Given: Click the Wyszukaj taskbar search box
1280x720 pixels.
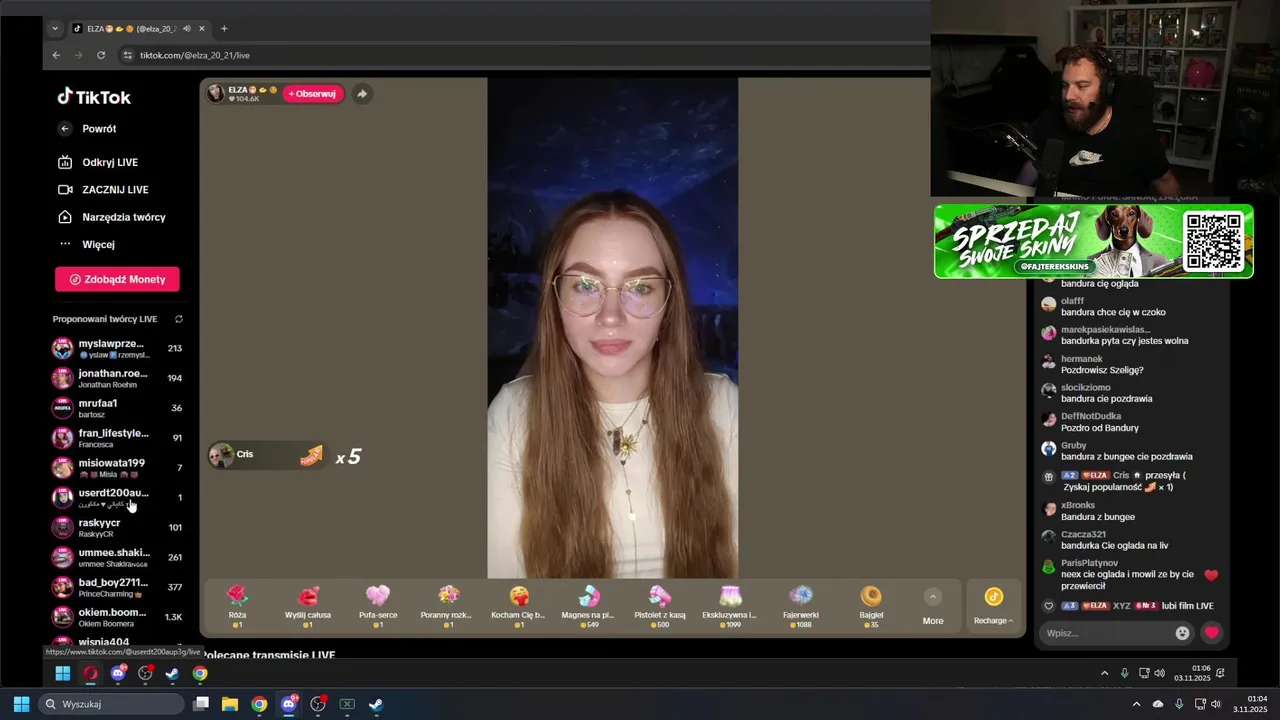Looking at the screenshot, I should [113, 704].
